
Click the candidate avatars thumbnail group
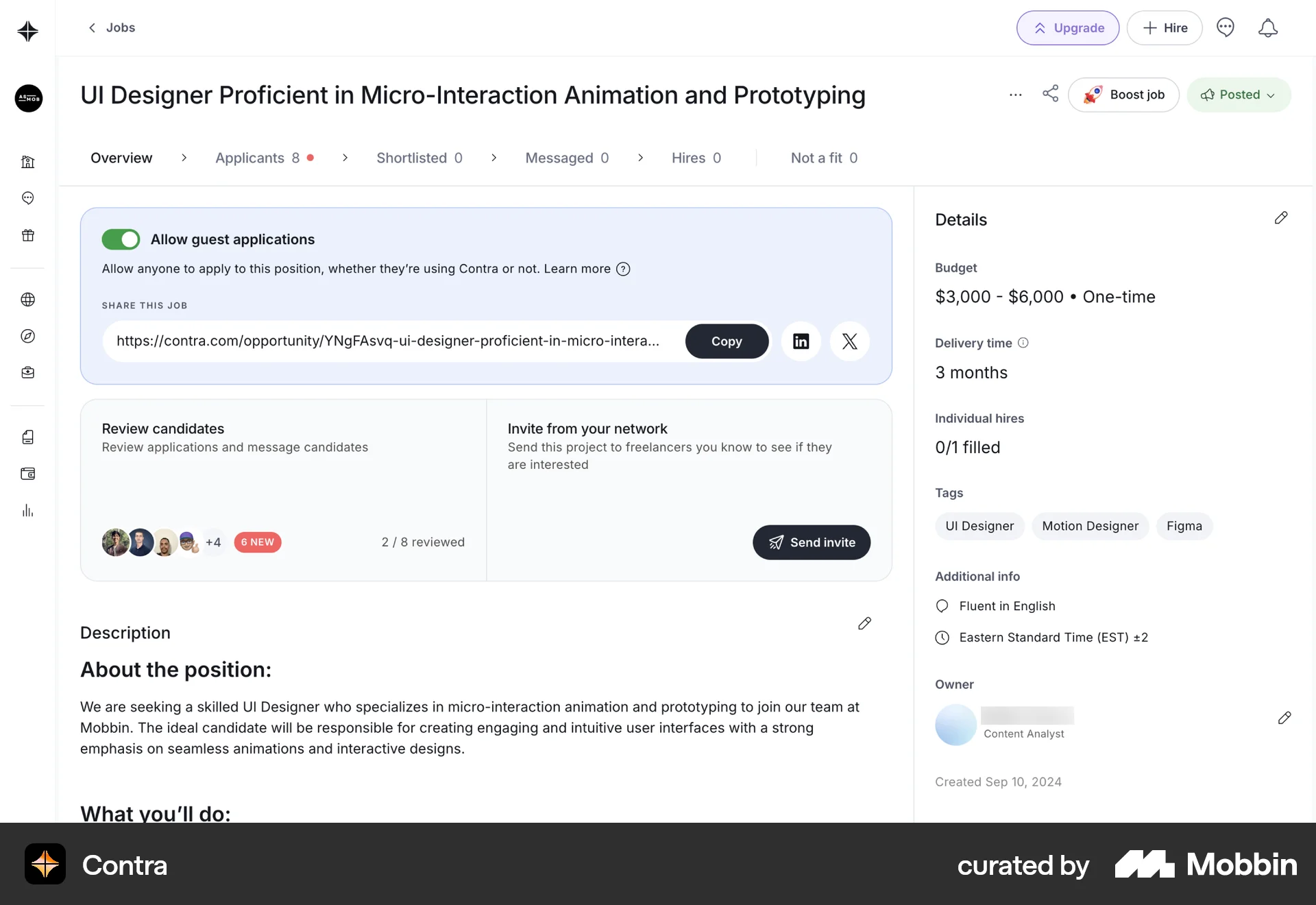(151, 542)
